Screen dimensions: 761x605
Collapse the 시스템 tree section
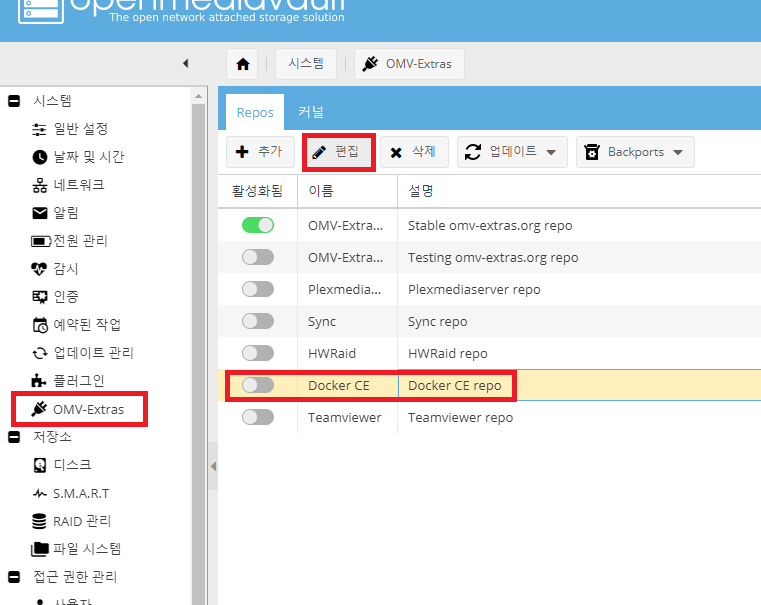click(14, 101)
